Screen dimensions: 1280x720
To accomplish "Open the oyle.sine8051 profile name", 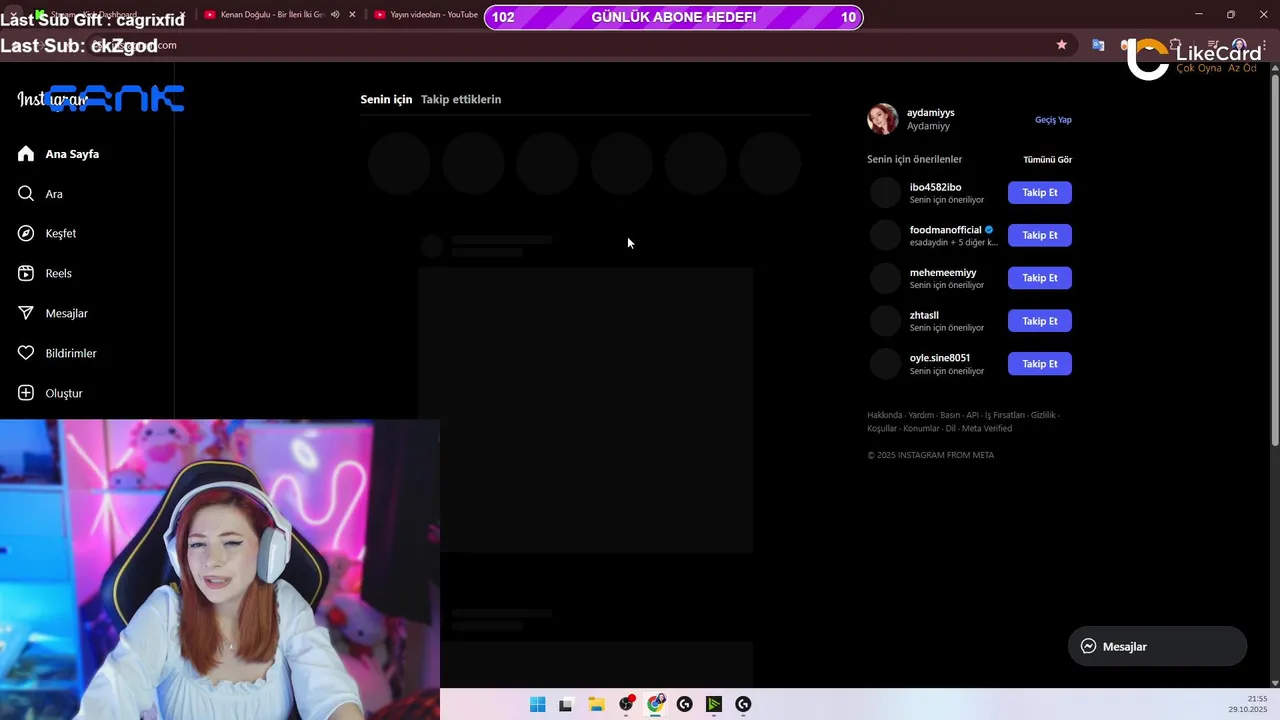I will tap(939, 358).
